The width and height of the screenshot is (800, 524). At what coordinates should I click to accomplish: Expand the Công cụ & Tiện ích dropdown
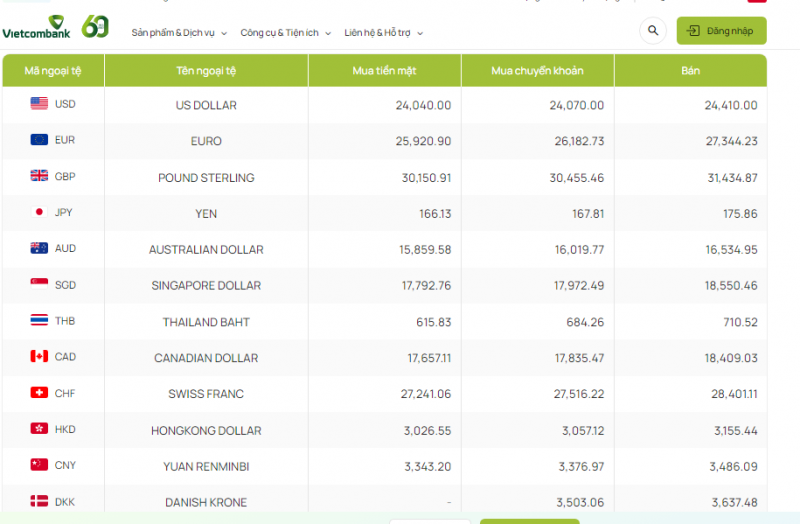tap(285, 33)
